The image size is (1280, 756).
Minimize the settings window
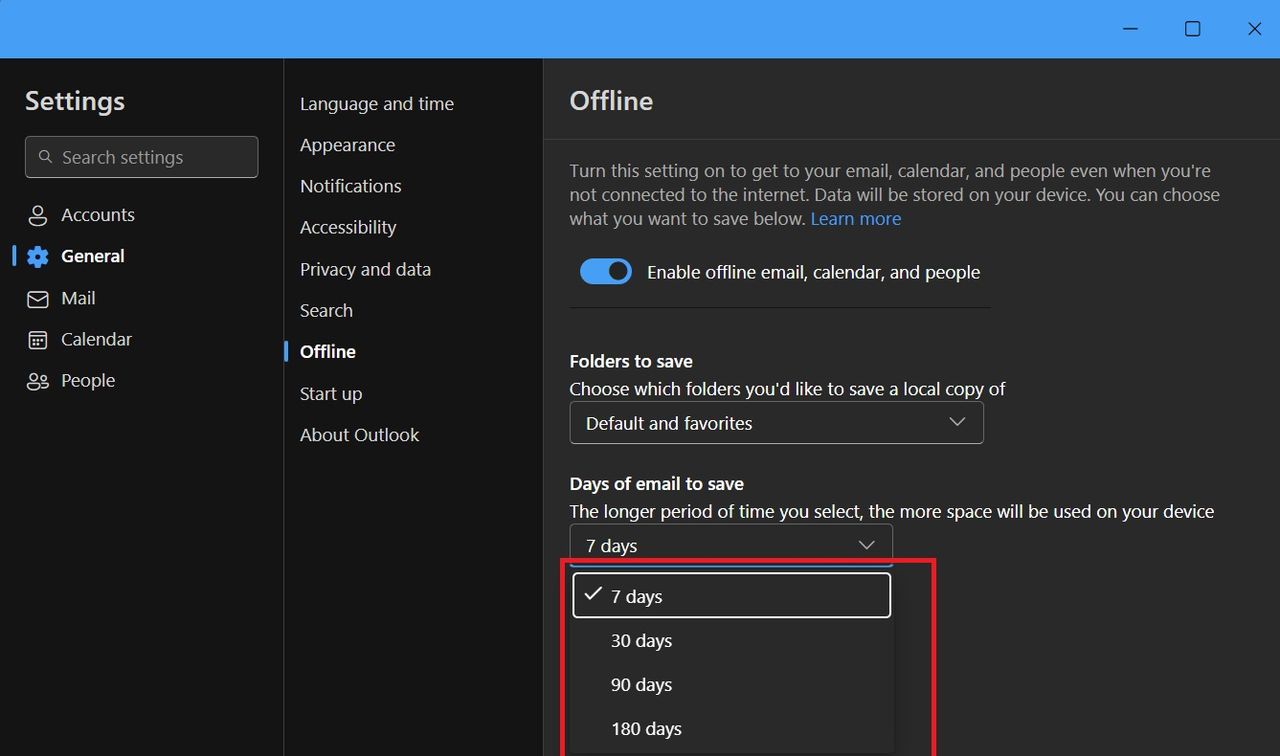[x=1130, y=29]
